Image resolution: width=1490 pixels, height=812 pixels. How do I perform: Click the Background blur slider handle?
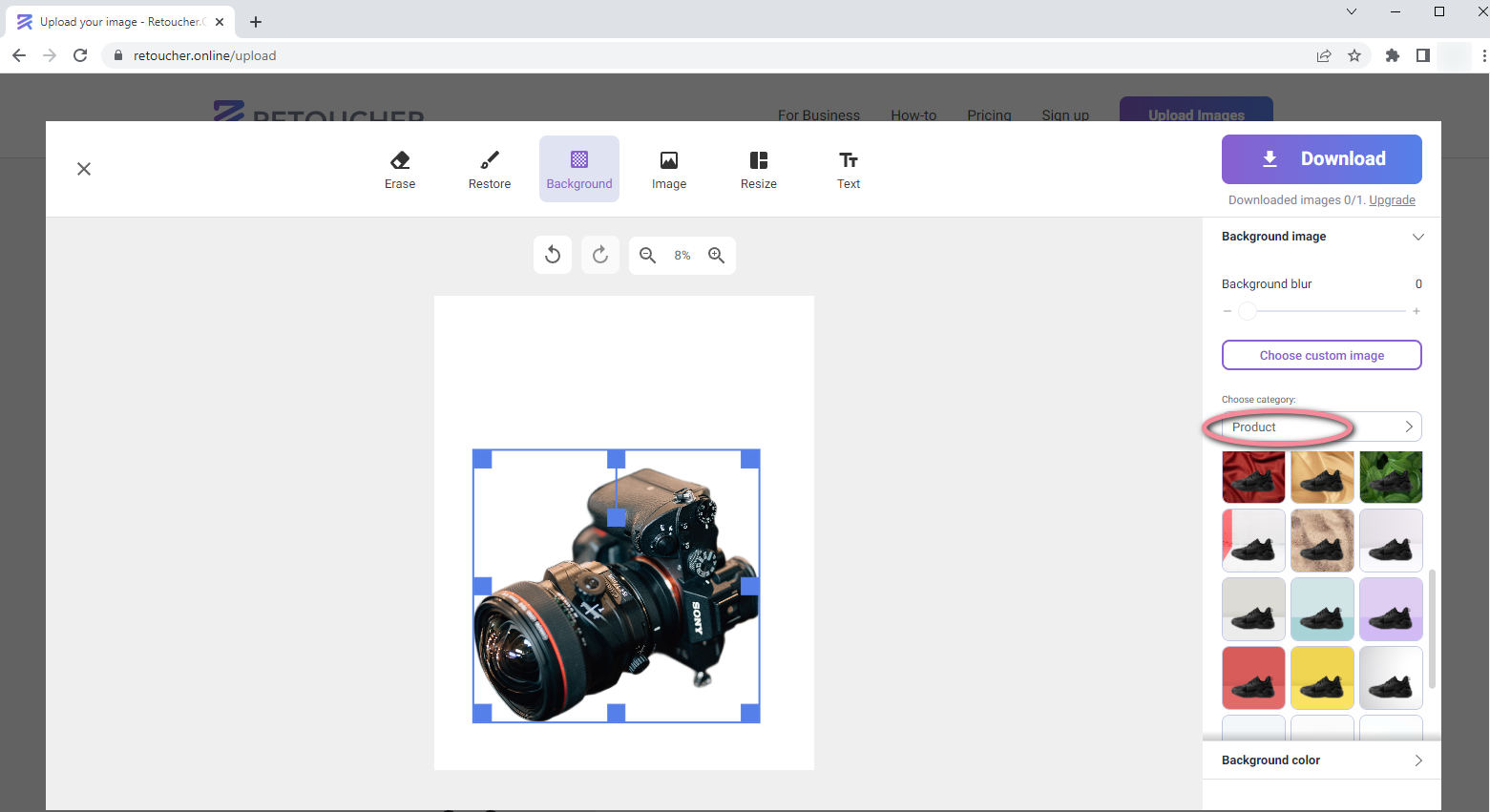(1247, 311)
